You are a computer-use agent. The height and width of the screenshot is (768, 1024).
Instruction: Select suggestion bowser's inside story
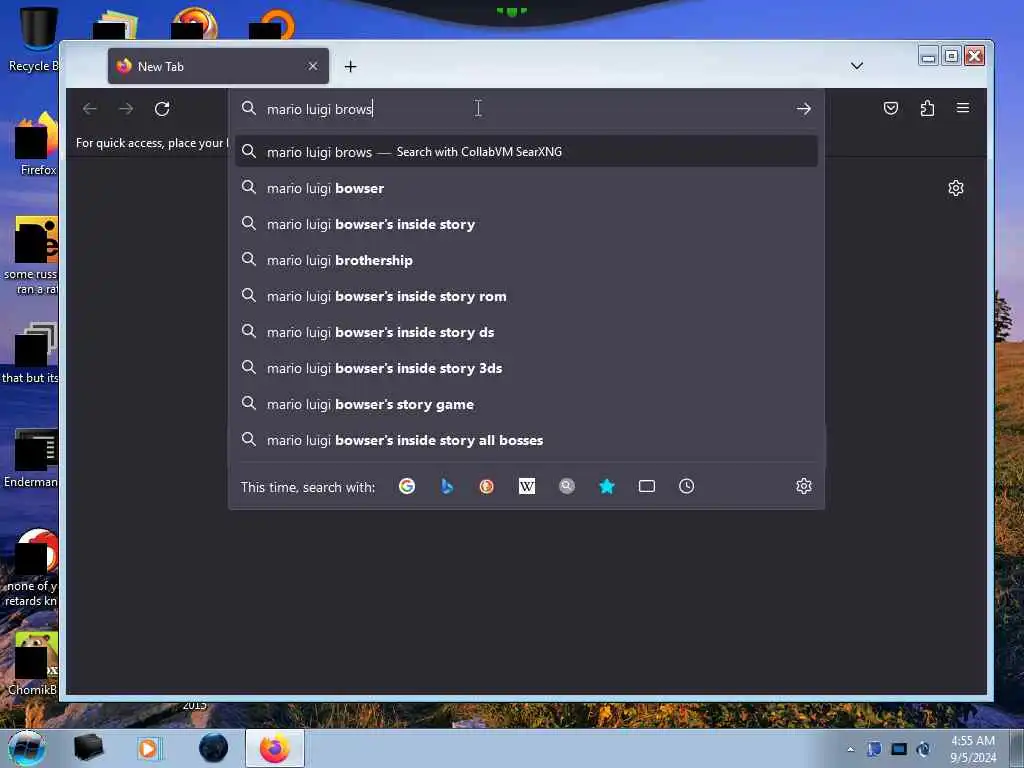click(526, 224)
